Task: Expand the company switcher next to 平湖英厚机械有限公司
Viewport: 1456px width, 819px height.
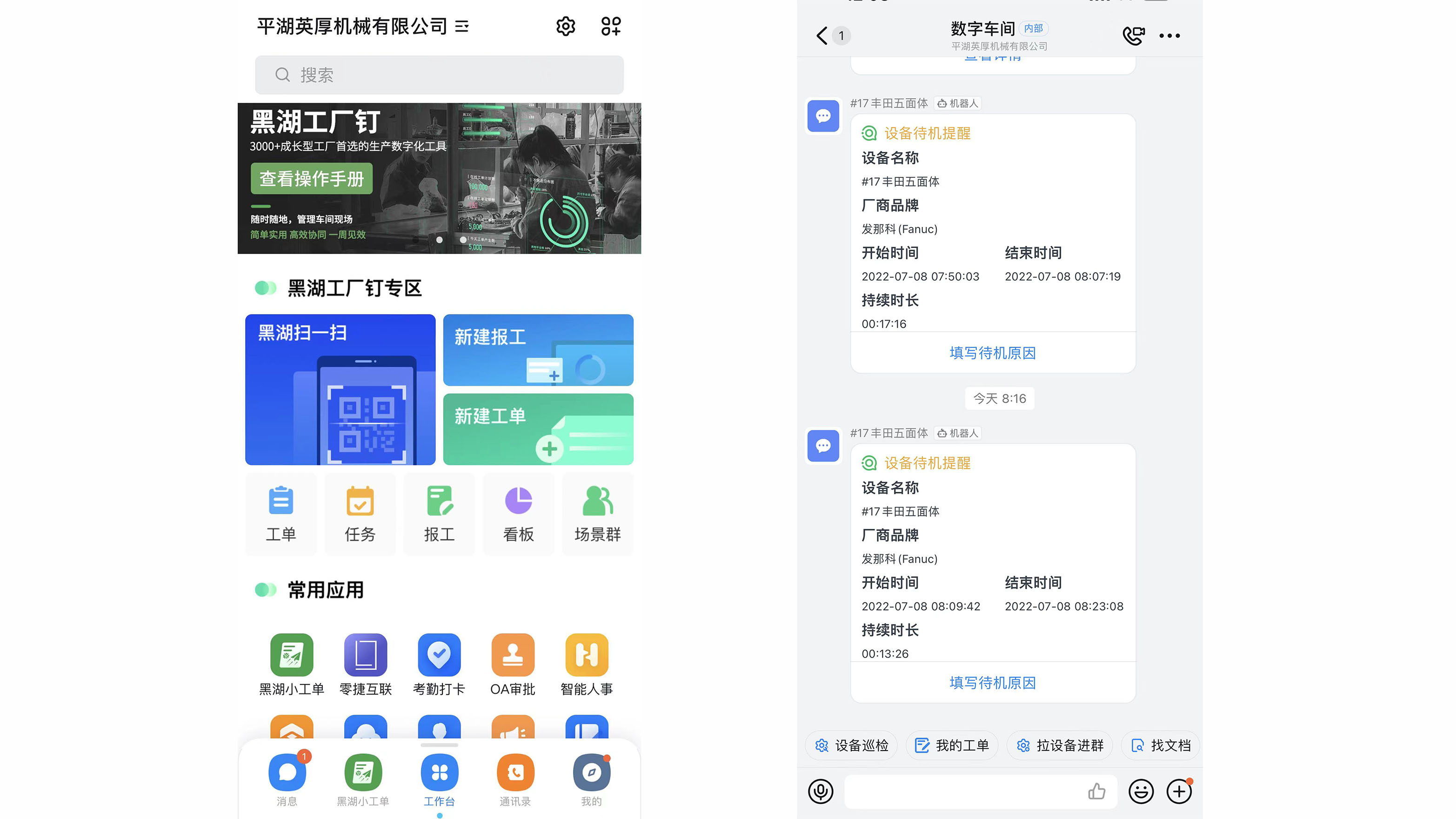Action: point(462,27)
